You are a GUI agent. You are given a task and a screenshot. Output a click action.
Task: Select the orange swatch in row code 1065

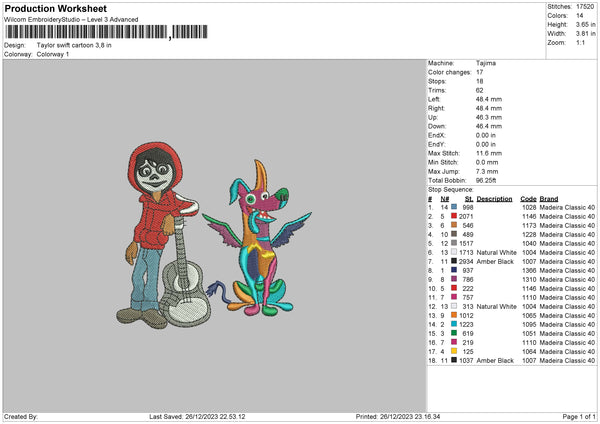point(454,315)
